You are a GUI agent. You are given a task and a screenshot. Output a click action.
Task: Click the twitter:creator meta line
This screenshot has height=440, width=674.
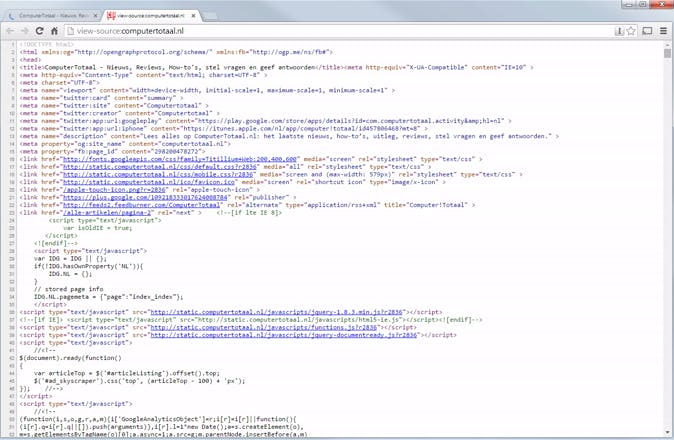pos(119,113)
